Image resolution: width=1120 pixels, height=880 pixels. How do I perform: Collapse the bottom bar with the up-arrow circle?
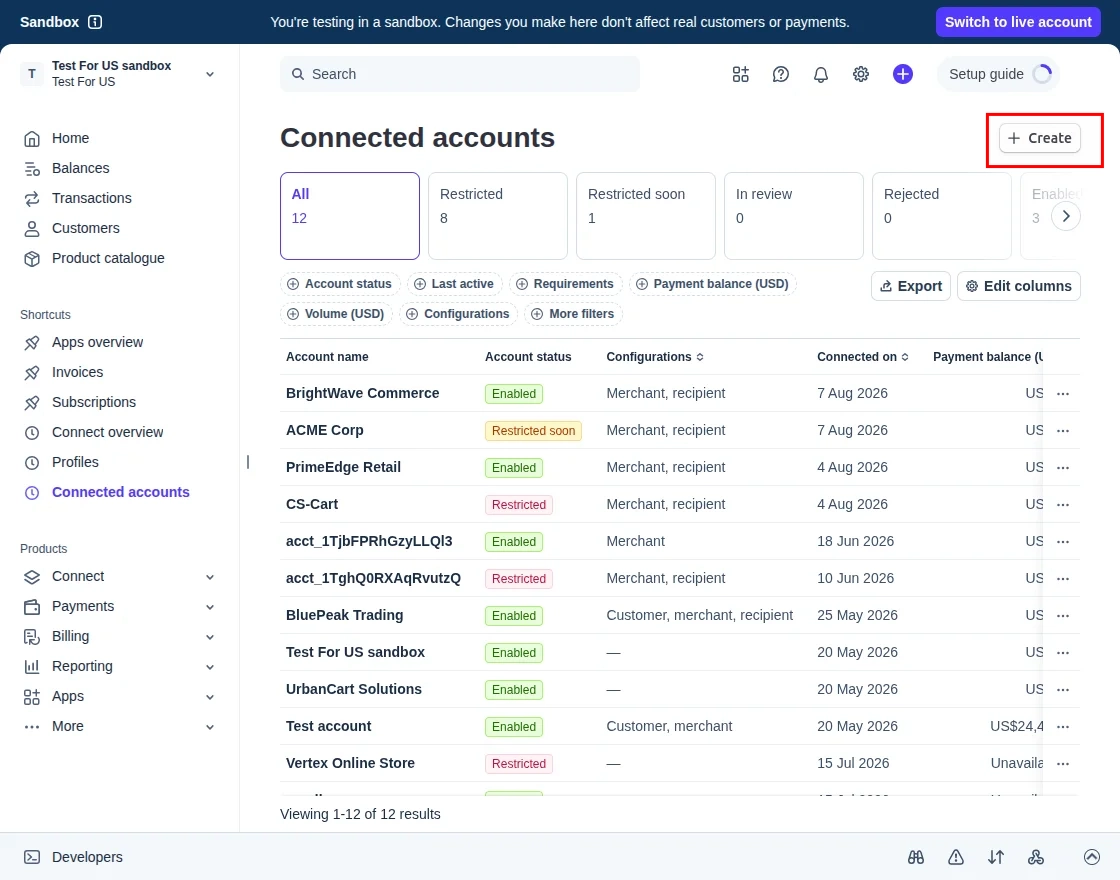[x=1091, y=857]
